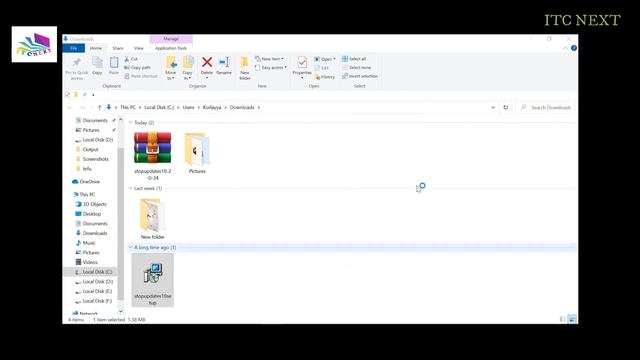Select Local Disk (E:) in navigation pane
Viewport: 640px width, 360px height.
pos(94,291)
